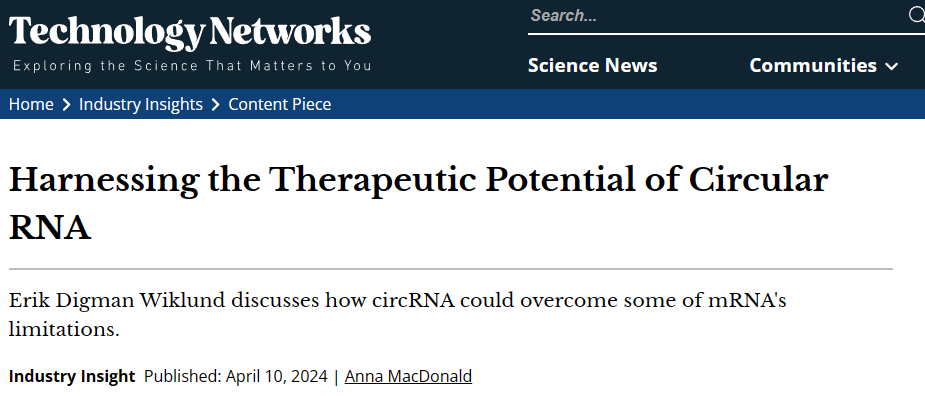This screenshot has height=396, width=925.
Task: Click empty area of the blue breadcrumb bar
Action: [x=625, y=104]
